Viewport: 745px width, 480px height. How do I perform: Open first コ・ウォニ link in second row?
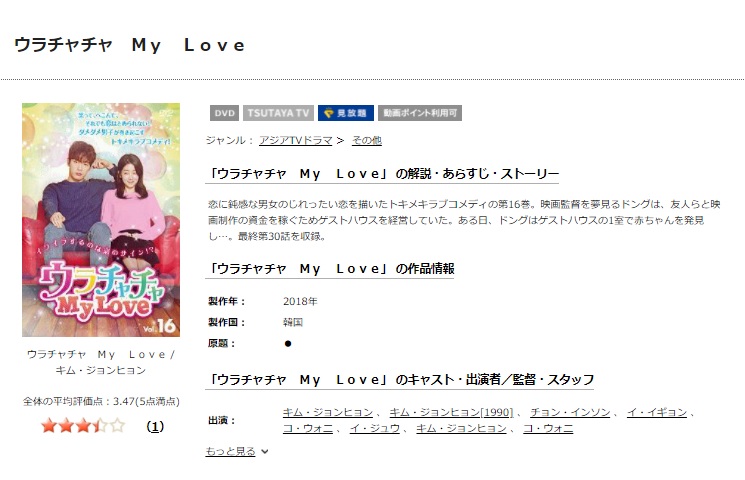click(307, 428)
